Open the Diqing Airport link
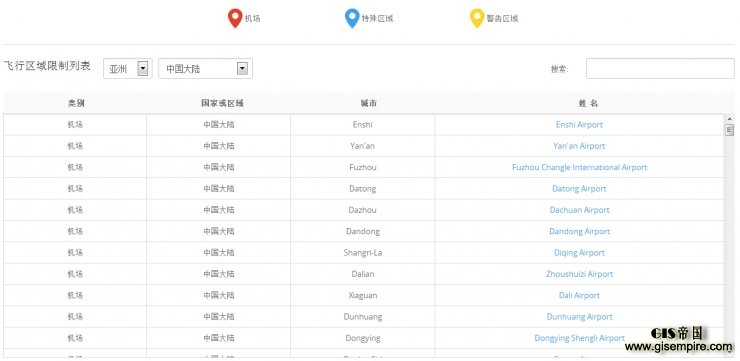The width and height of the screenshot is (740, 361). pyautogui.click(x=579, y=252)
